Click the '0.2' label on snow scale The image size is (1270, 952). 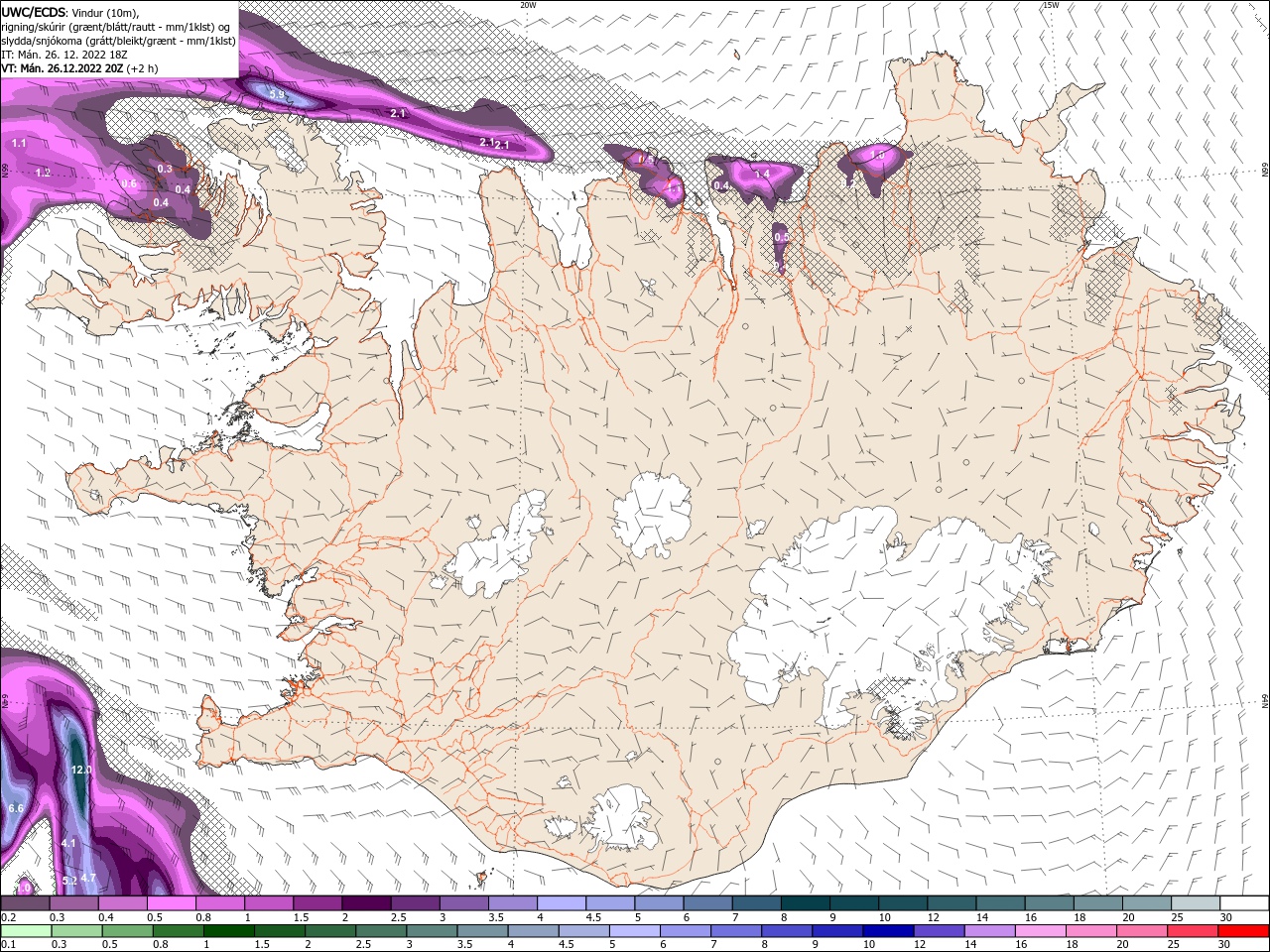click(x=8, y=917)
